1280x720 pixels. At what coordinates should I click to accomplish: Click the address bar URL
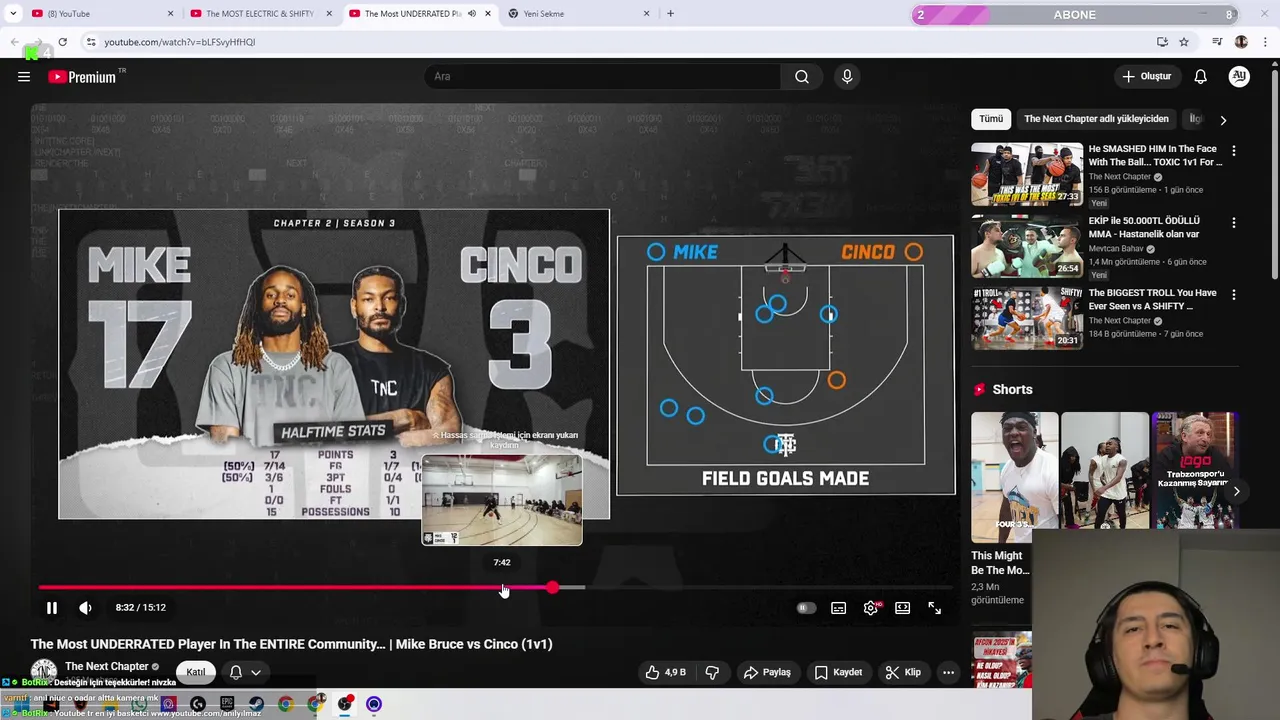179,42
